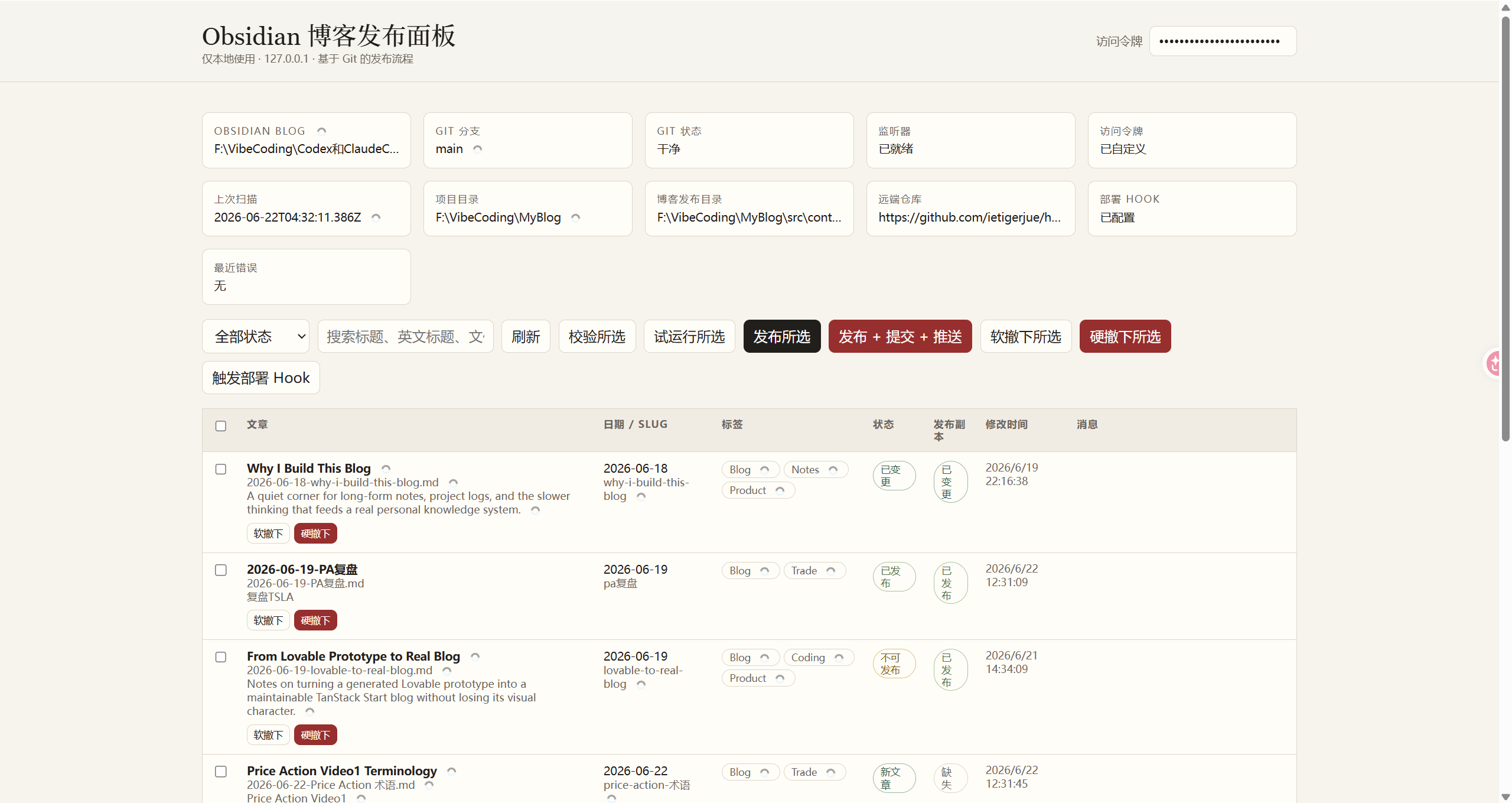Trigger the 触发部署 Hook button
This screenshot has width=1512, height=803.
point(261,378)
